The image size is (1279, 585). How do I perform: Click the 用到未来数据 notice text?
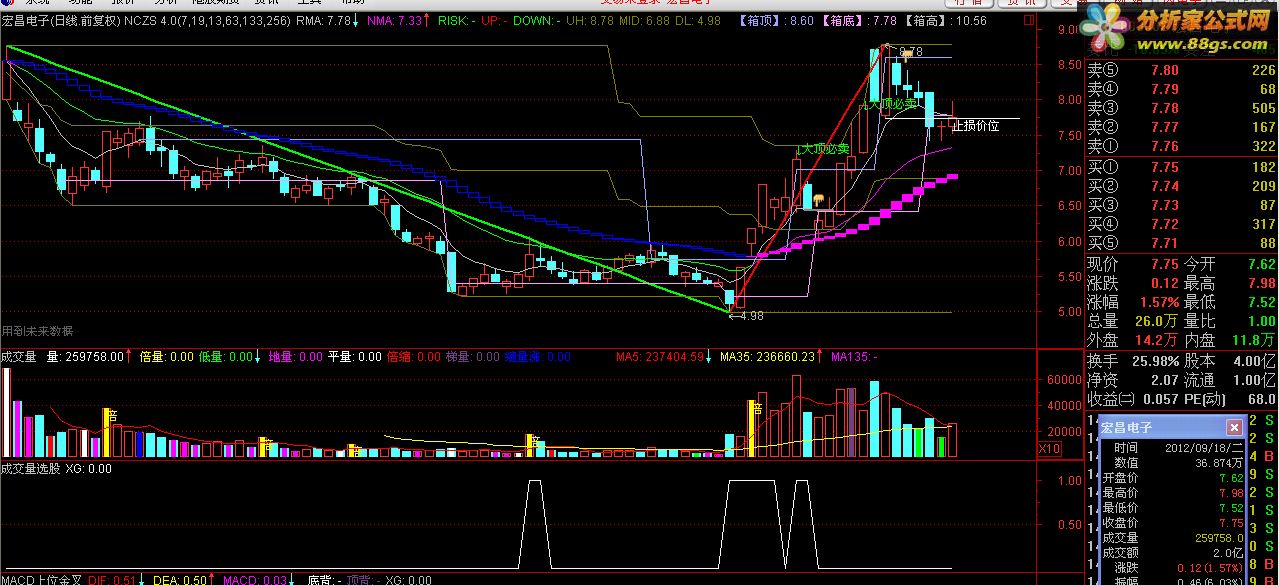(x=37, y=331)
